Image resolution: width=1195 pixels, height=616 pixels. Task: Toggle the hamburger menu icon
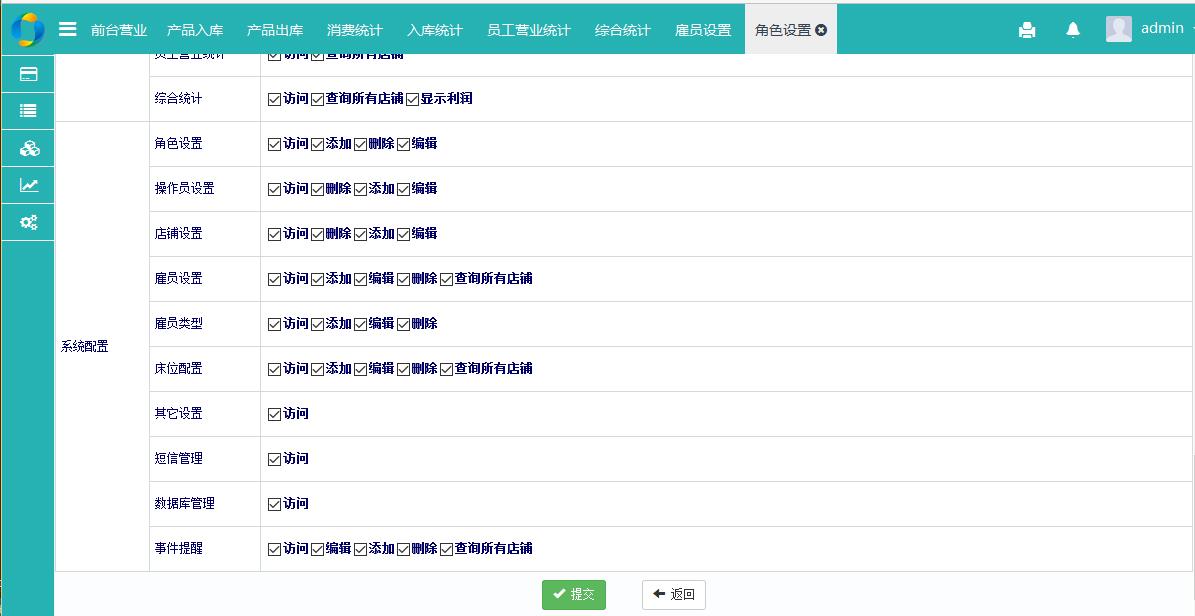[68, 29]
